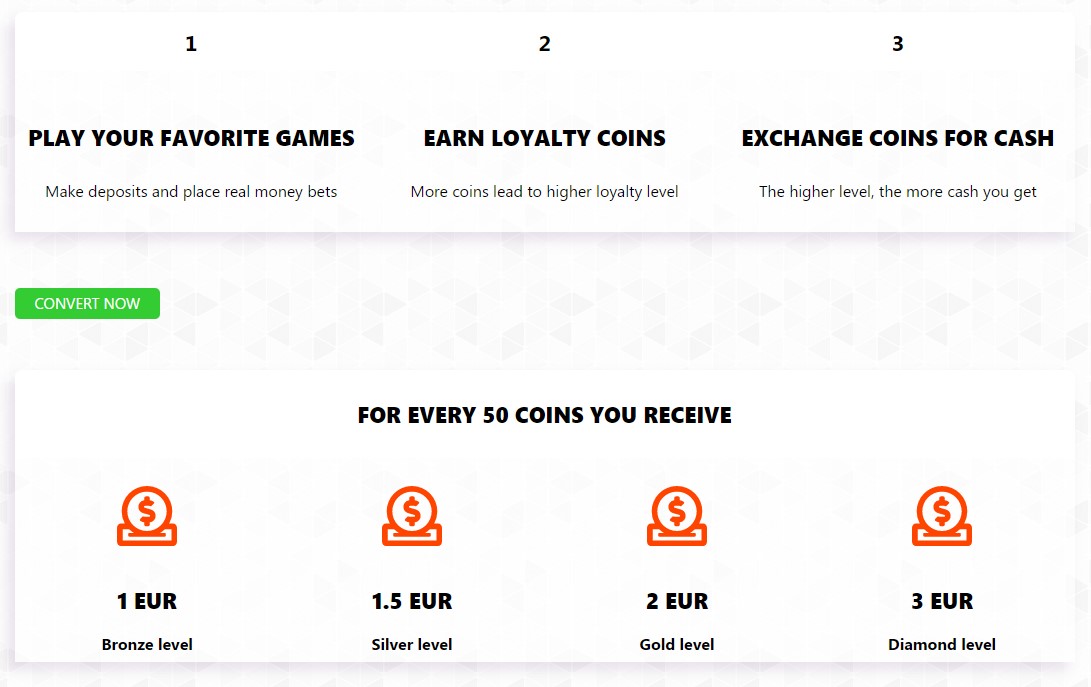Image resolution: width=1091 pixels, height=687 pixels.
Task: Click the 1.5 EUR reward amount
Action: [x=412, y=601]
